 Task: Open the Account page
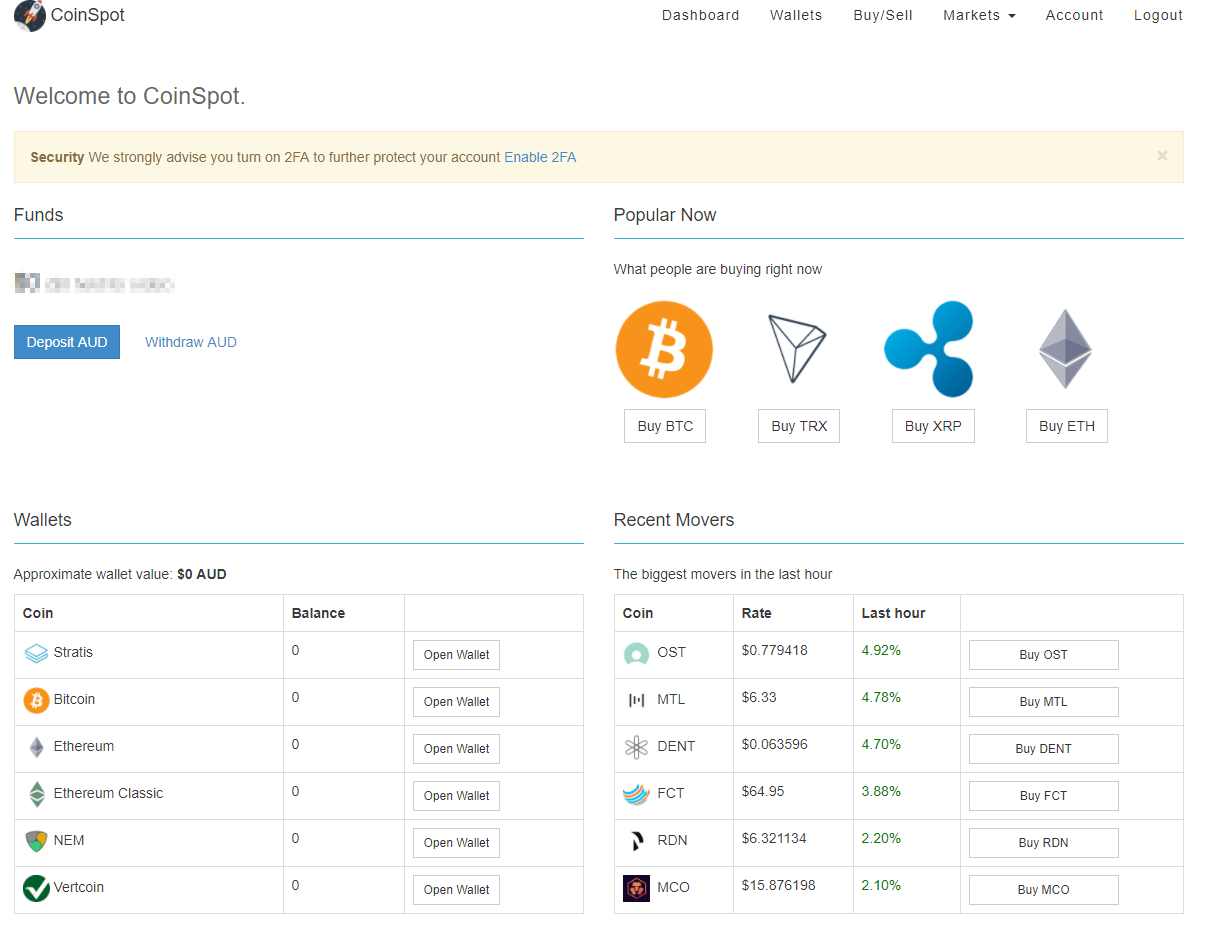[x=1074, y=15]
